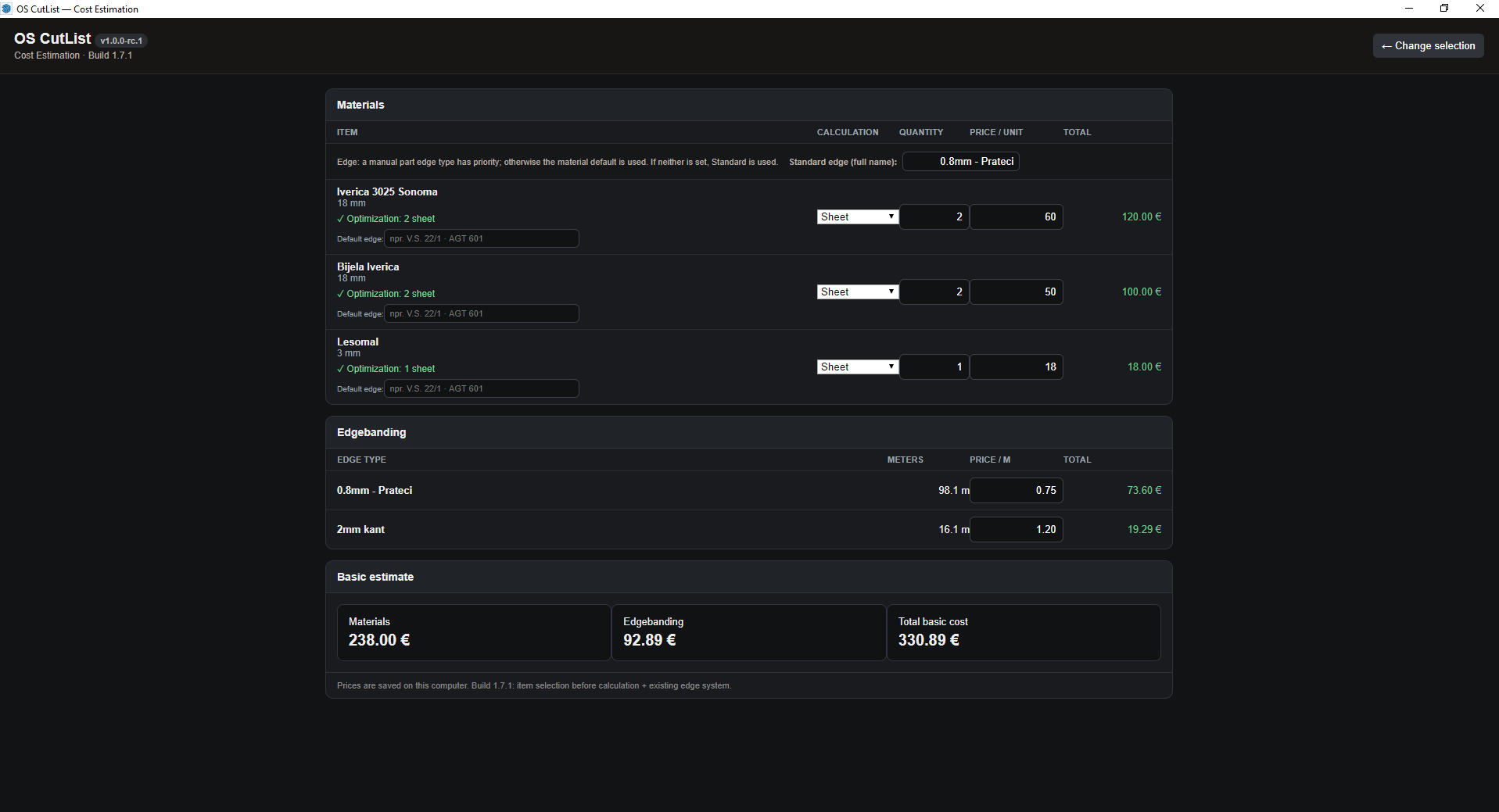
Task: Click the 18.00 € total value
Action: pyautogui.click(x=1144, y=367)
